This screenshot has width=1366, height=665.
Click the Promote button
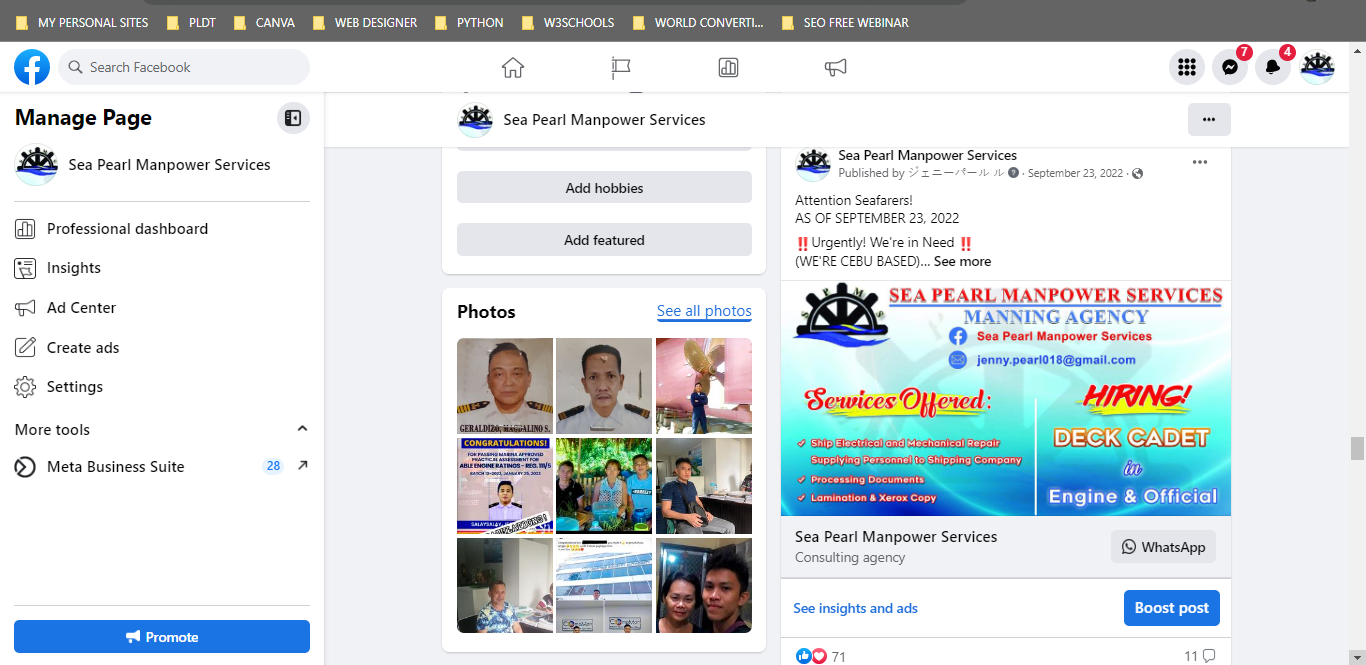click(x=162, y=637)
